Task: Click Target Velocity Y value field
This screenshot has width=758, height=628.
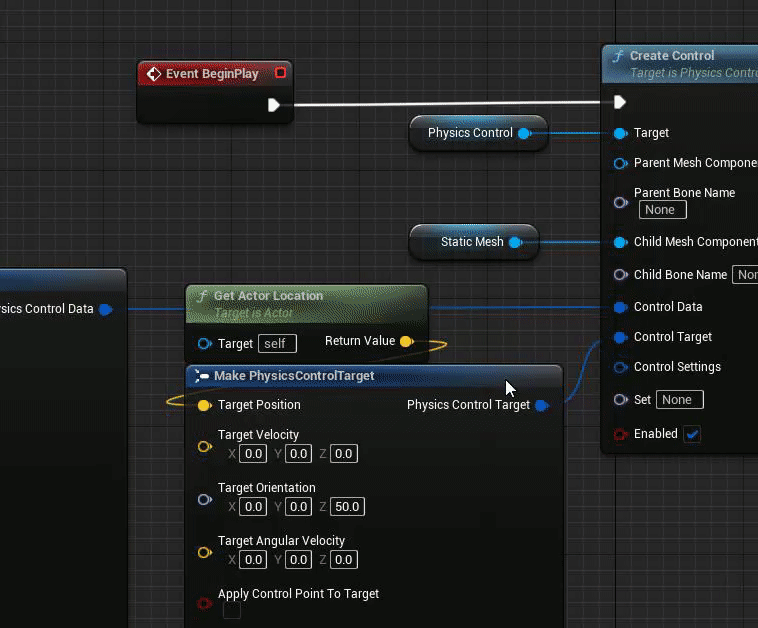Action: pyautogui.click(x=298, y=454)
